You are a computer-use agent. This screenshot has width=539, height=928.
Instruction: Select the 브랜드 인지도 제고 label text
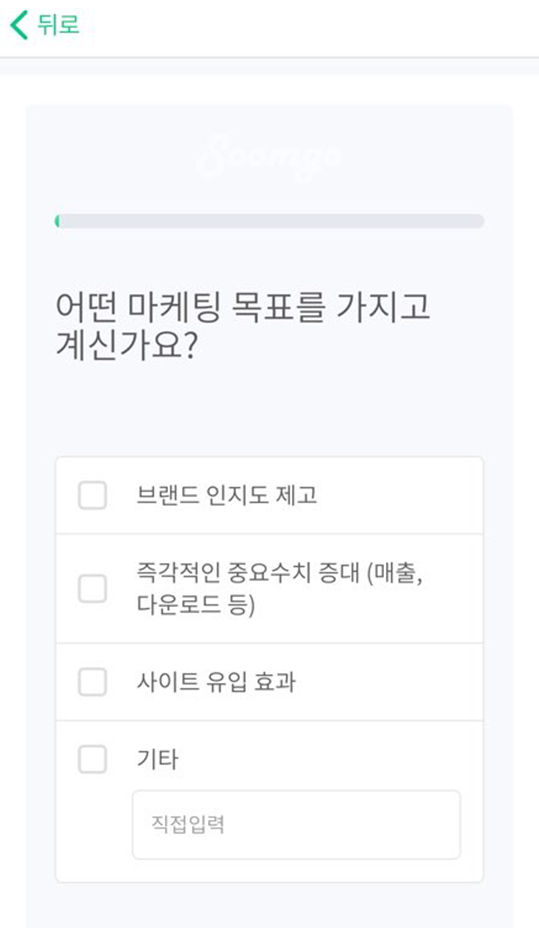pyautogui.click(x=227, y=495)
